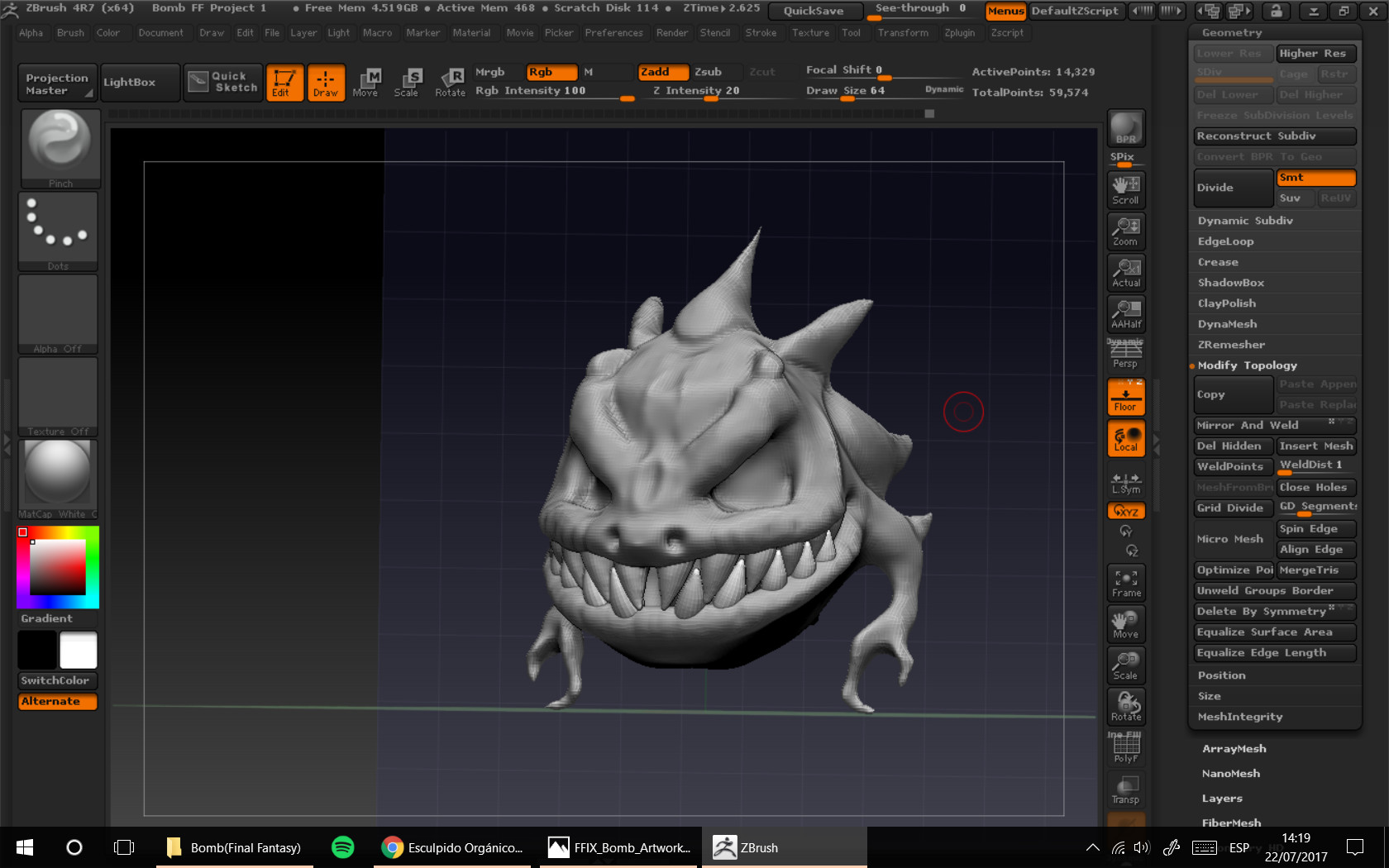The image size is (1389, 868).
Task: Click the Quick Sketch icon
Action: click(222, 82)
